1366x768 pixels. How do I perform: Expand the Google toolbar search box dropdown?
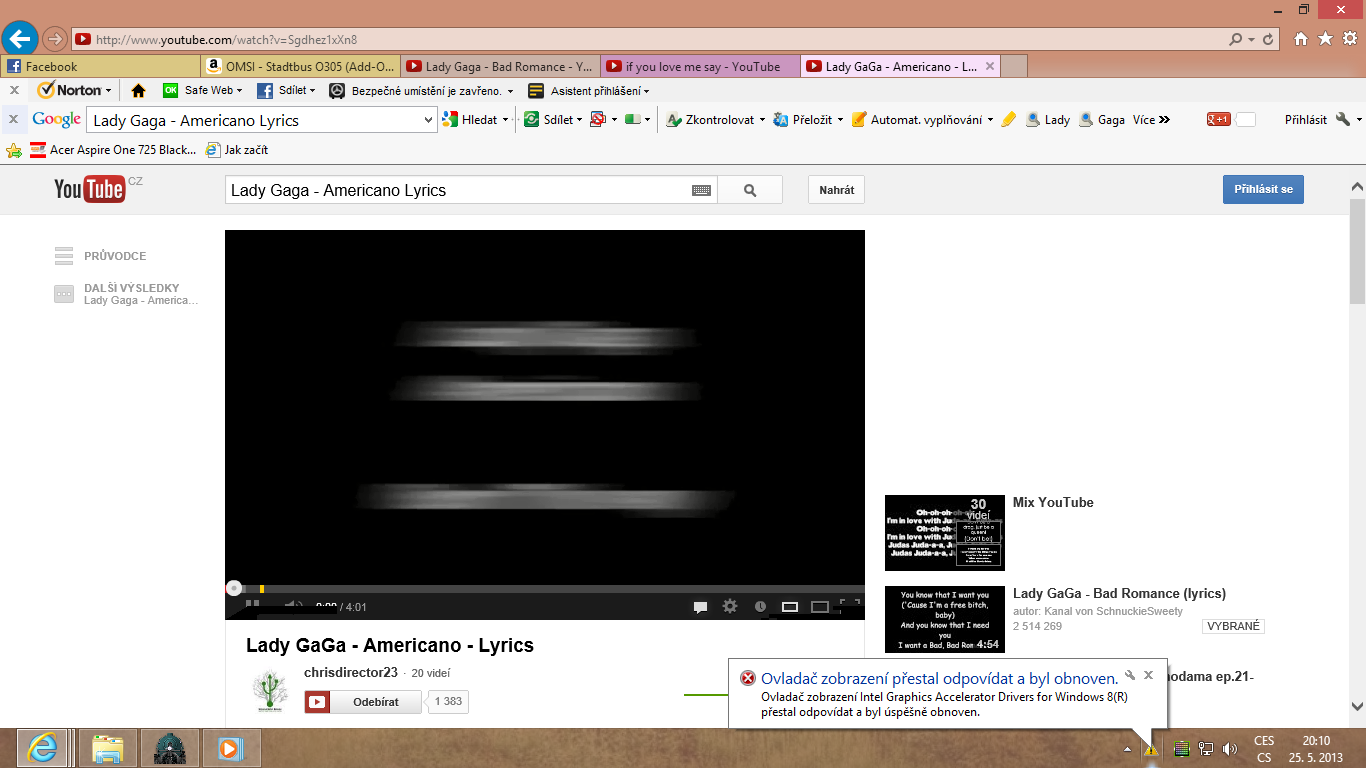tap(429, 120)
